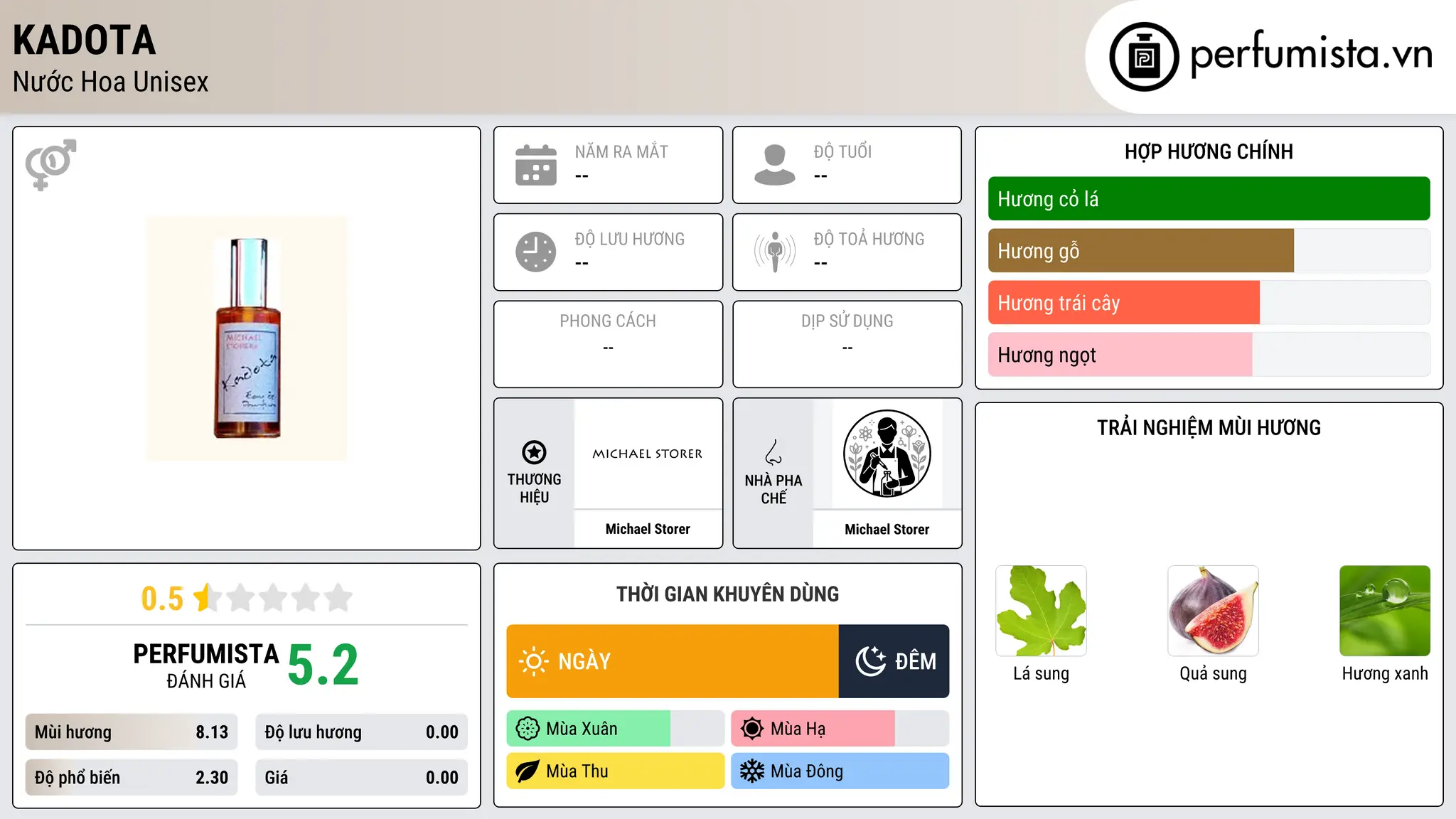The width and height of the screenshot is (1456, 819).
Task: Click the Đêm nighttime usage bar
Action: tap(894, 661)
